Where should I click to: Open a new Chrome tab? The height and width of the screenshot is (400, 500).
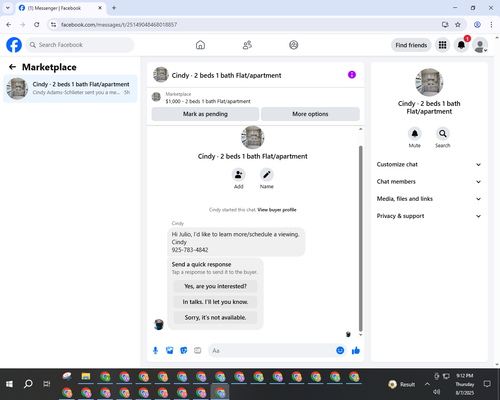[x=114, y=8]
